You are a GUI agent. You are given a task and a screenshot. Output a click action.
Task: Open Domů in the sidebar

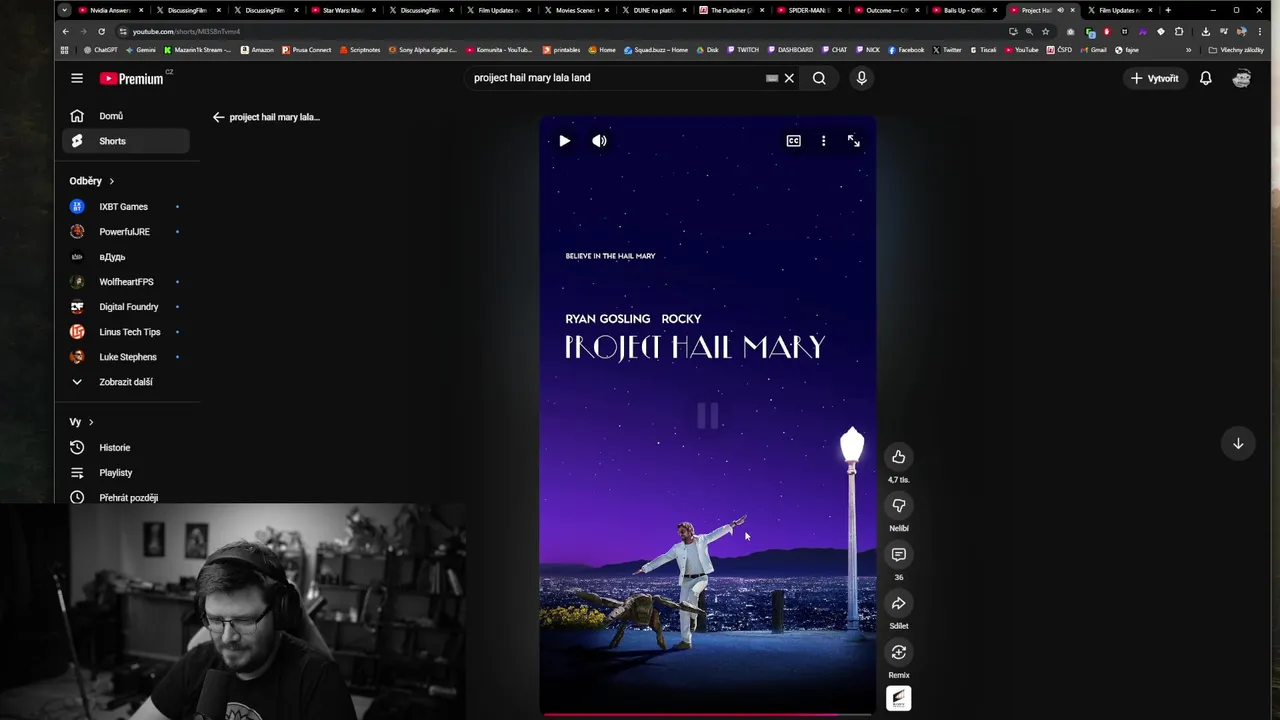coord(125,116)
